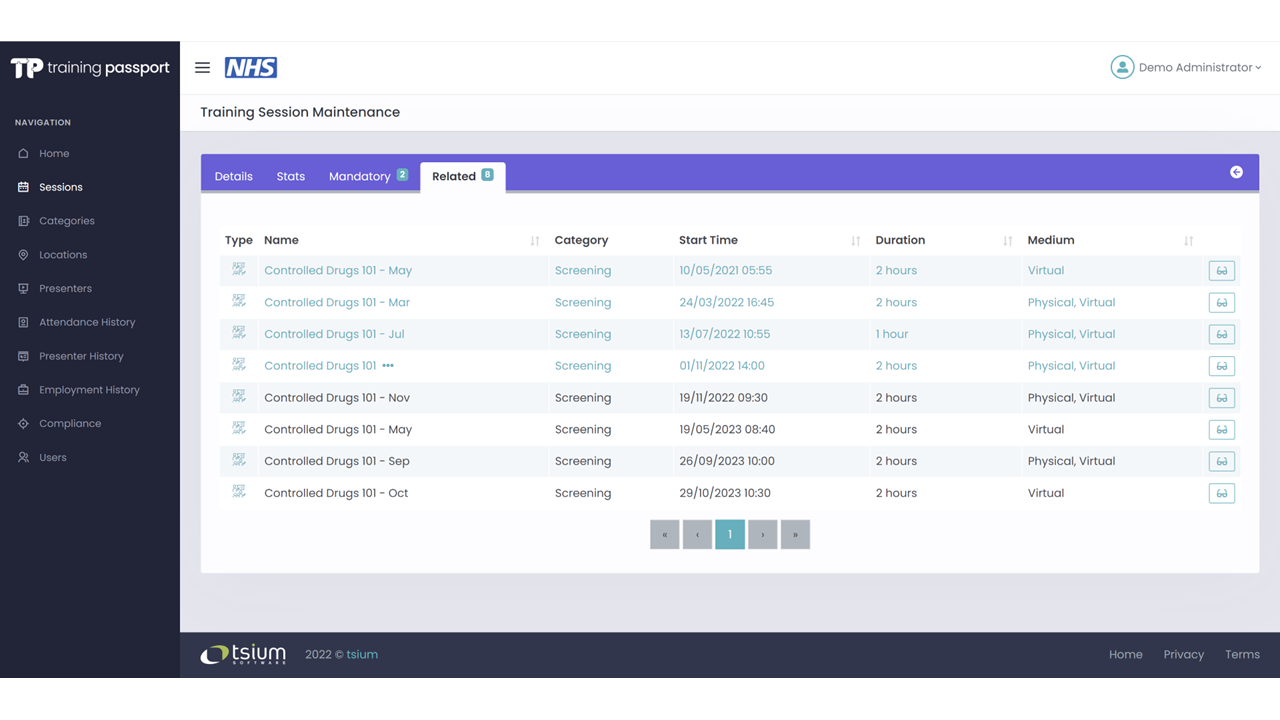Open the Controlled Drugs 101 - Jul link
The image size is (1280, 720).
point(334,334)
